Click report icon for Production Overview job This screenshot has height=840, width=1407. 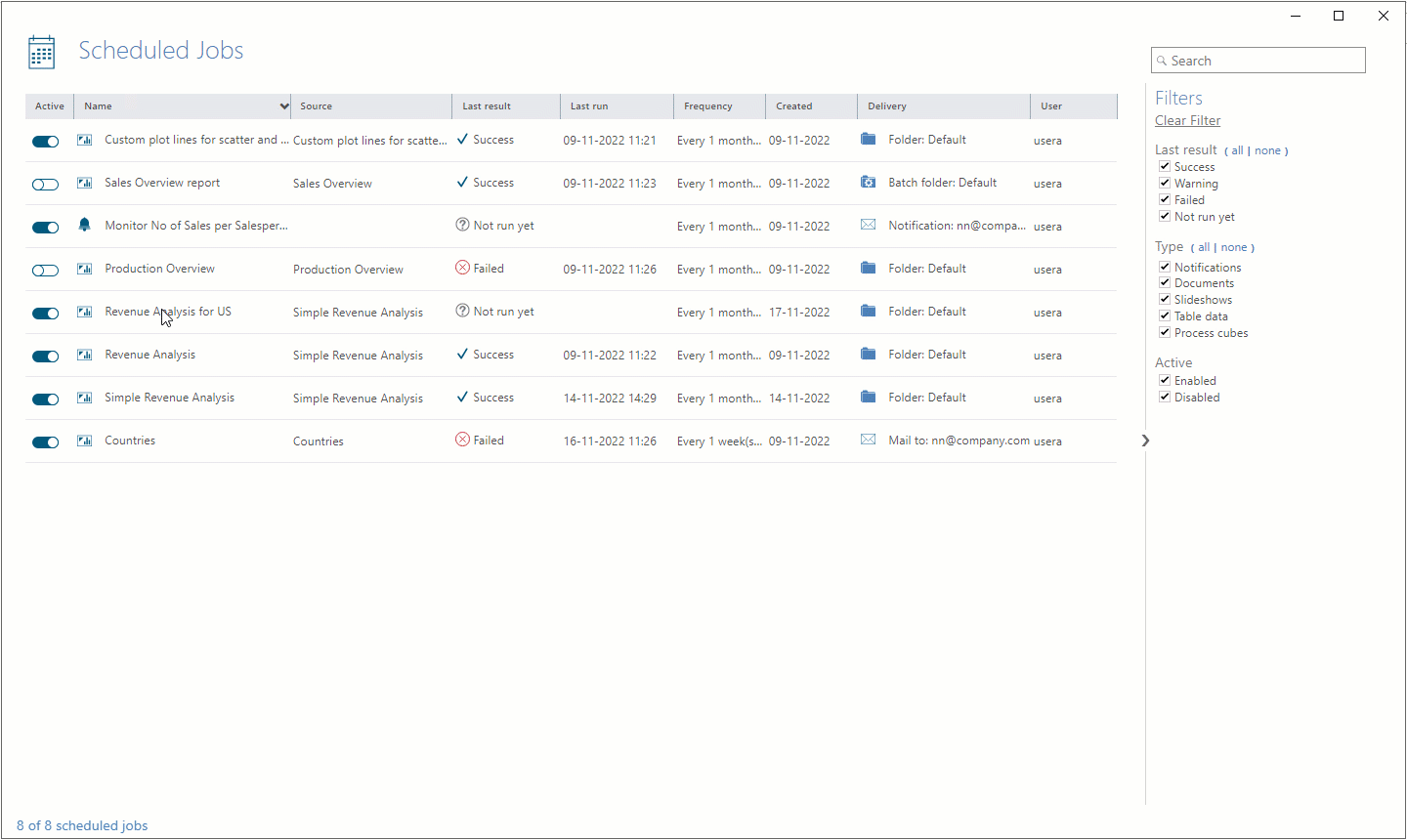click(85, 269)
